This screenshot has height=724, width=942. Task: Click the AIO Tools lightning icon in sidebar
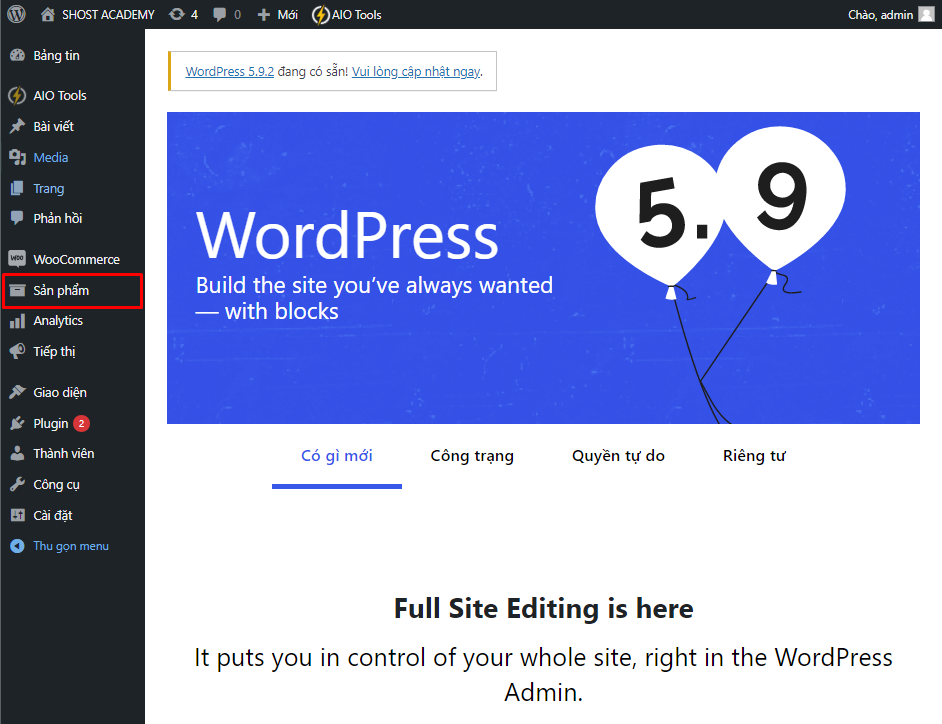point(17,96)
